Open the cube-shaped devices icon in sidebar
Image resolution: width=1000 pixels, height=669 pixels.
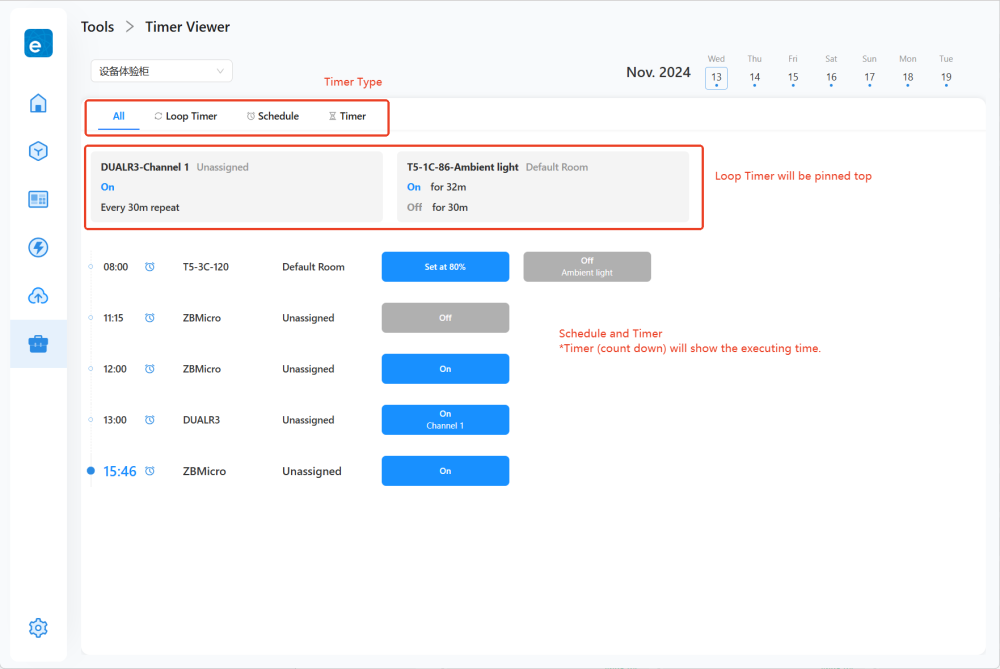38,151
